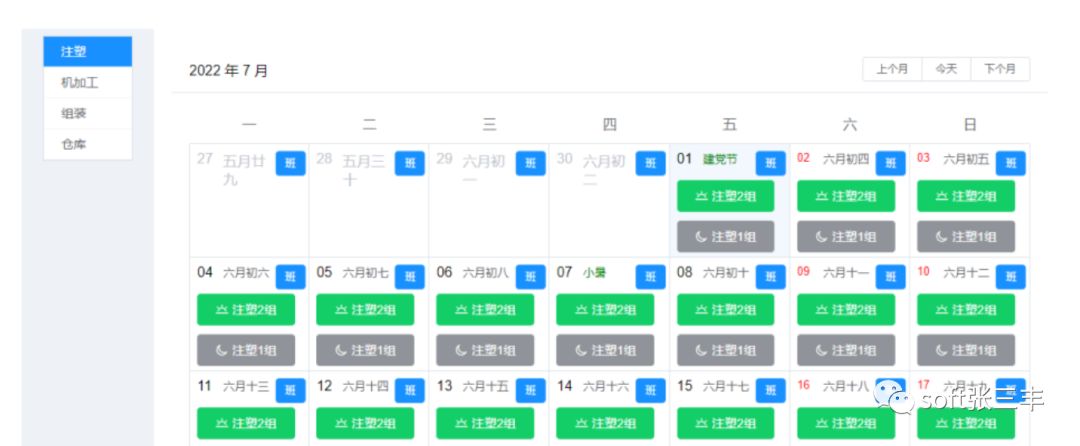
Task: Click the 班 icon on June 27
Action: click(x=290, y=163)
